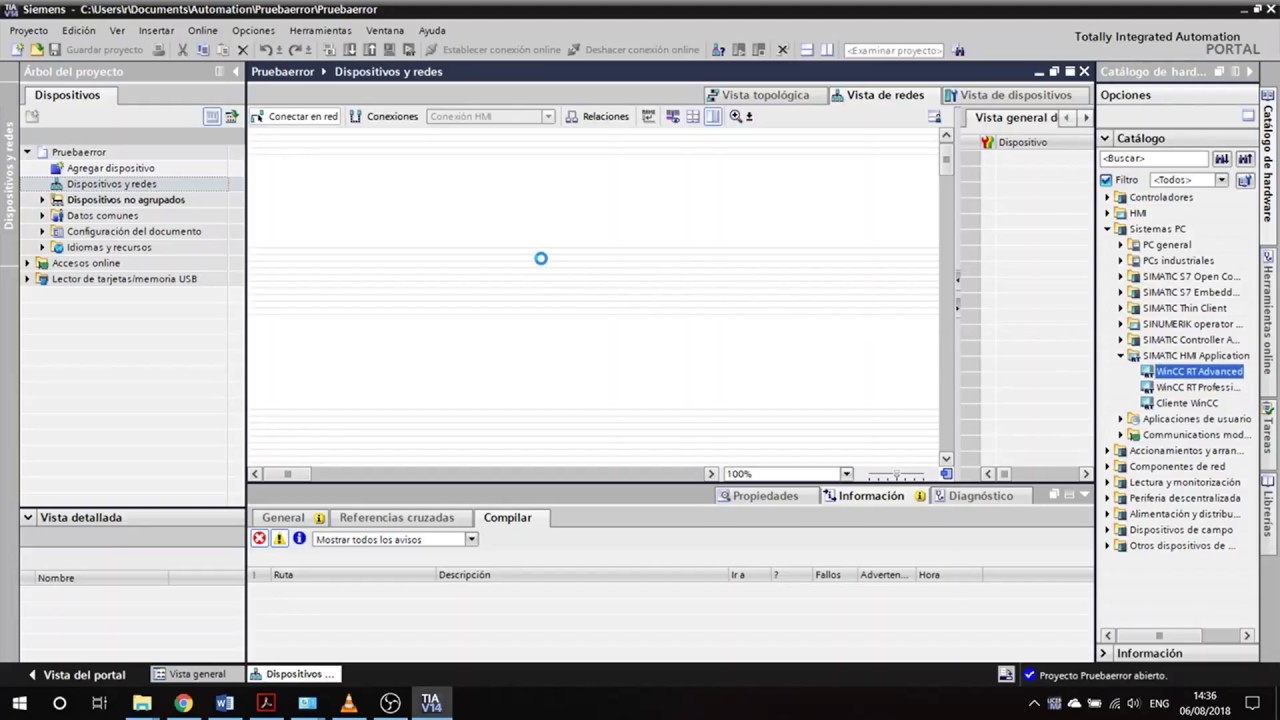Expand the Datos comunes node
The width and height of the screenshot is (1280, 720).
(x=43, y=216)
